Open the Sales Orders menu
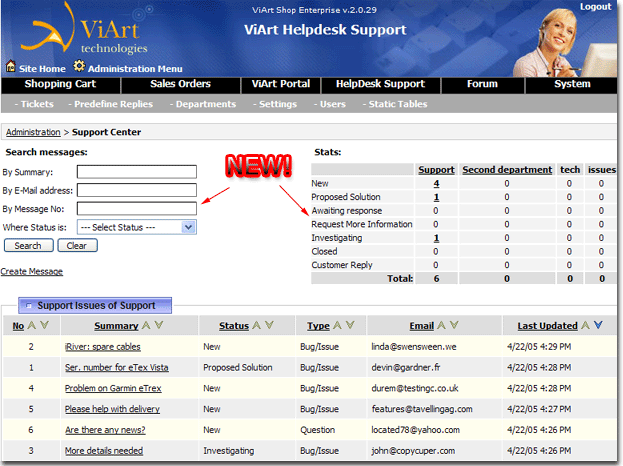The image size is (623, 466). click(180, 84)
